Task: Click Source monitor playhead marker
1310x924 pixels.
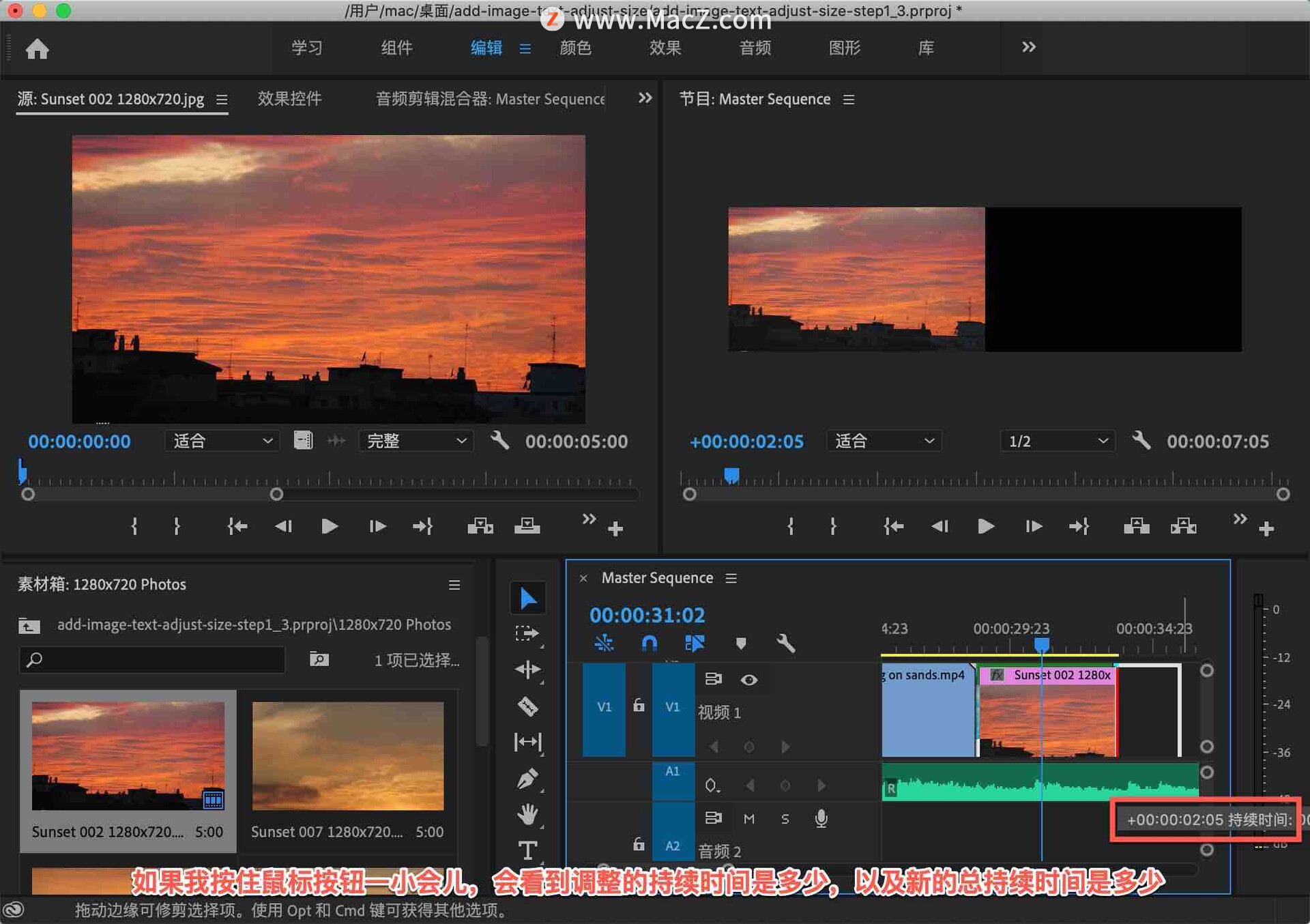Action: point(23,472)
